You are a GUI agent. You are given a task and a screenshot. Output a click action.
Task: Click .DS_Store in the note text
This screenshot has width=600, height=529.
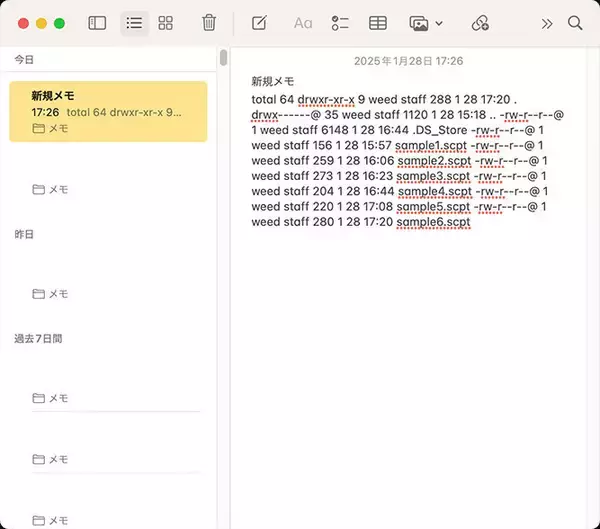(440, 130)
